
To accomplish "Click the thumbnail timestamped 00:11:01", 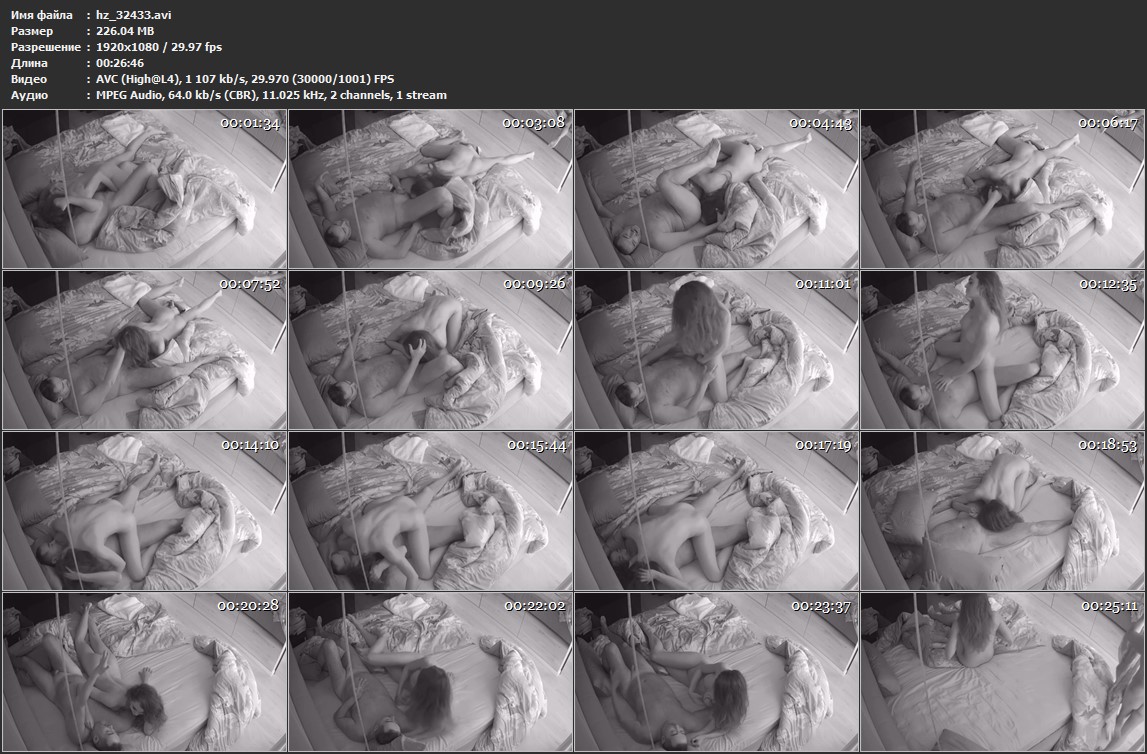I will pos(716,349).
